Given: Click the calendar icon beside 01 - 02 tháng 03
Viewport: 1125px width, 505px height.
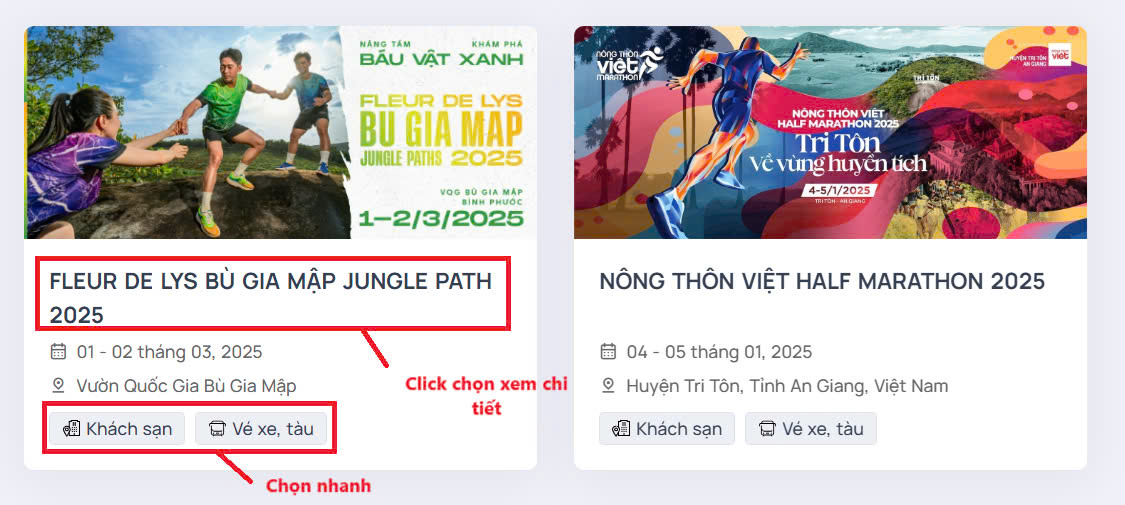Looking at the screenshot, I should 58,351.
